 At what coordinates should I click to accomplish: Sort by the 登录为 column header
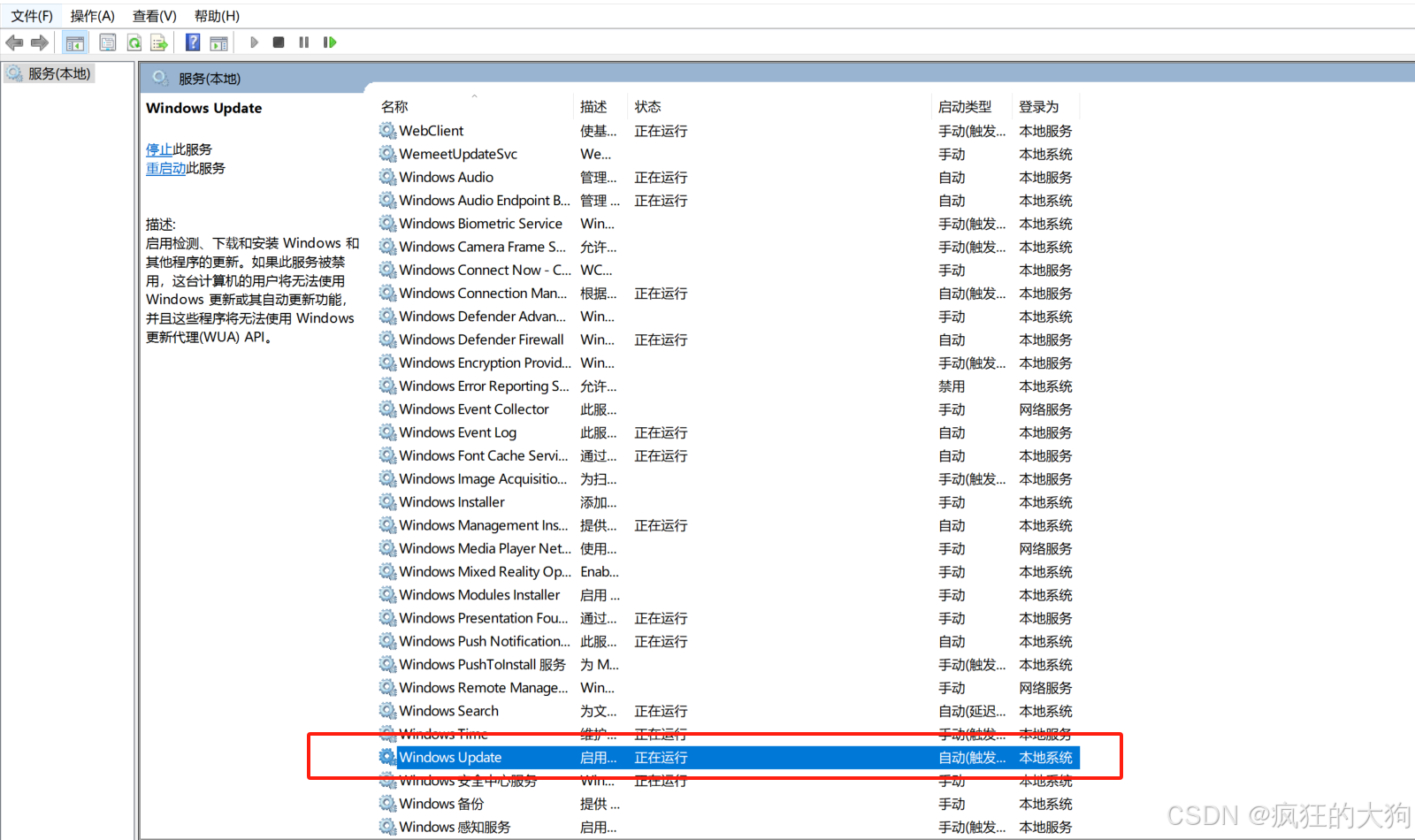point(1046,107)
